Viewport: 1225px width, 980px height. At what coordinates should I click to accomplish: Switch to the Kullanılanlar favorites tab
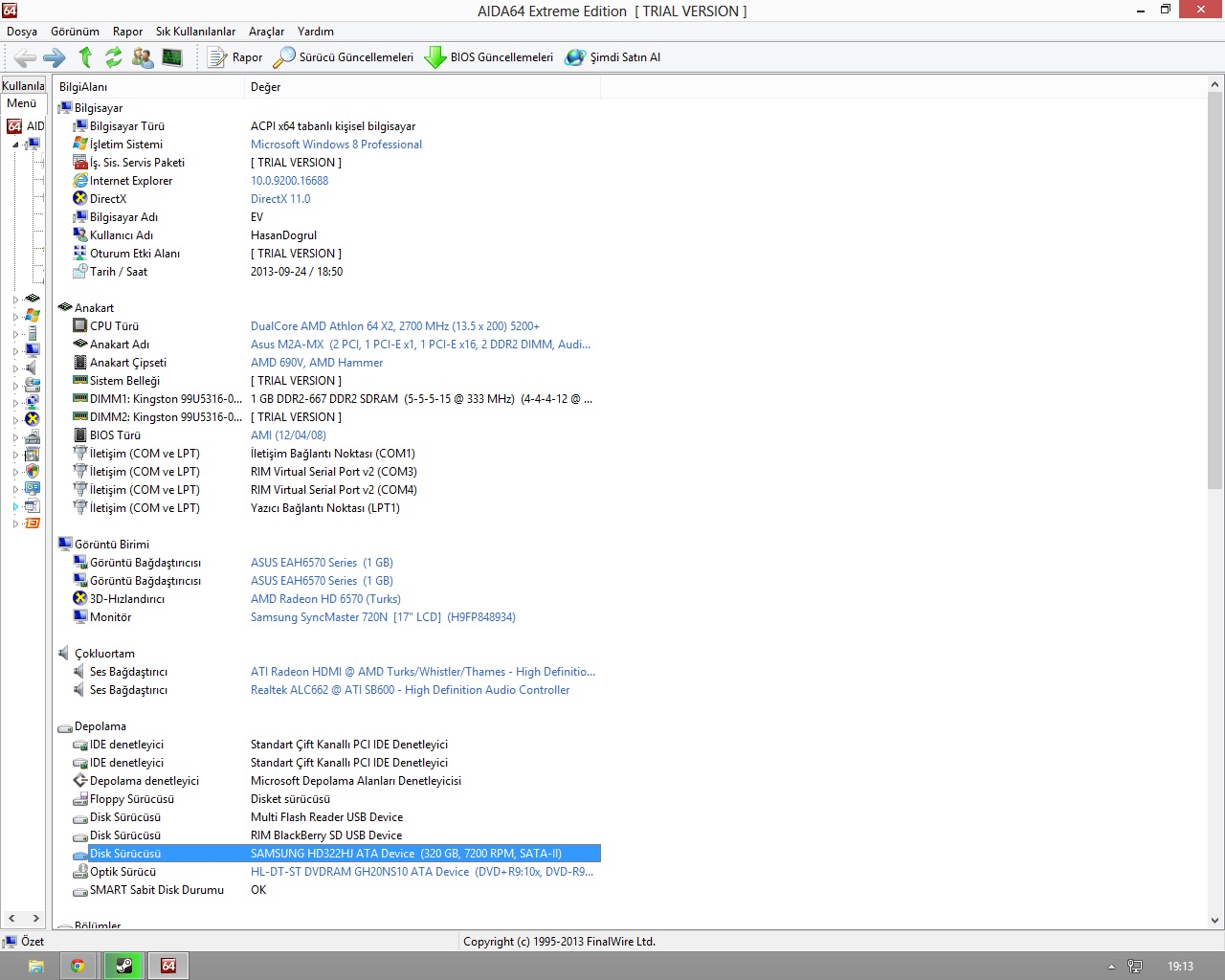click(x=24, y=85)
